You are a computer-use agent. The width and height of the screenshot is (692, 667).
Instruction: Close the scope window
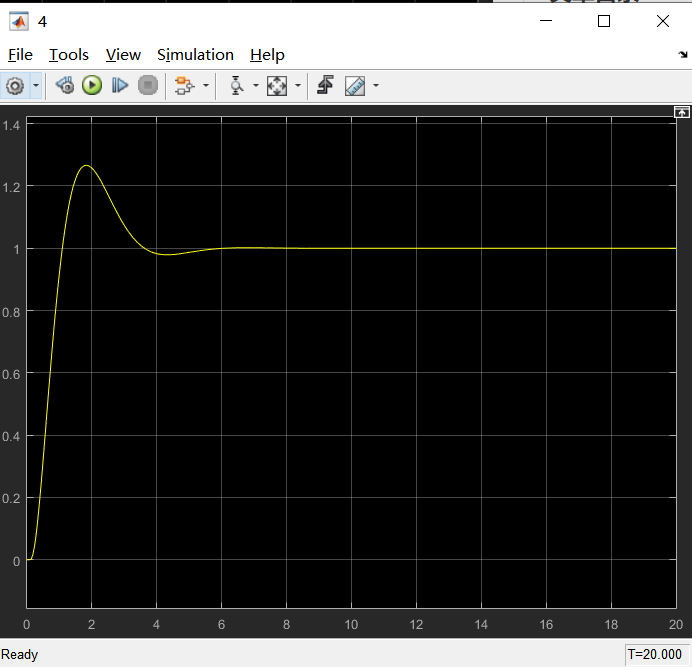click(662, 21)
